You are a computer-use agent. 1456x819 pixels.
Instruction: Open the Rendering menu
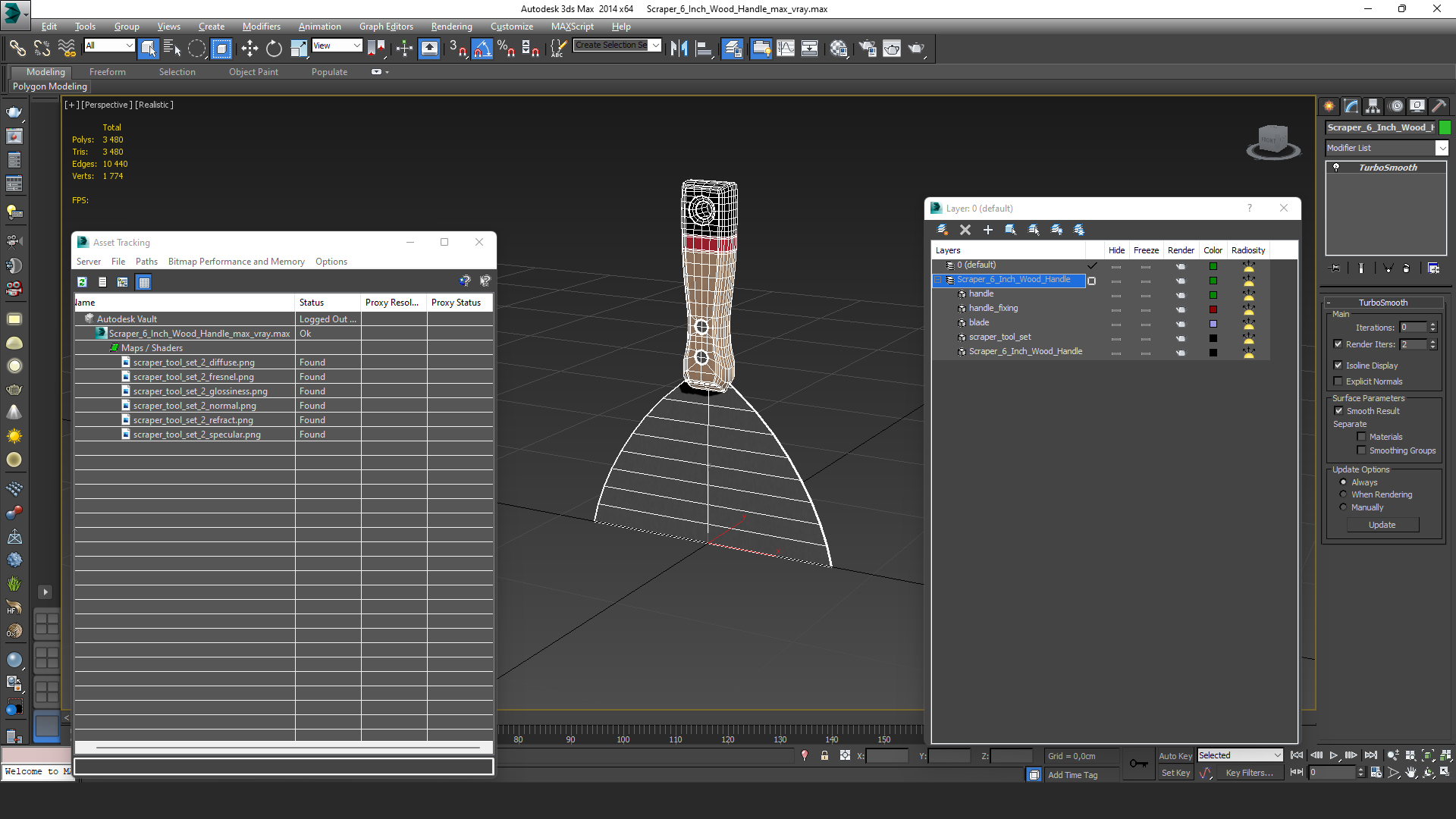click(x=451, y=27)
